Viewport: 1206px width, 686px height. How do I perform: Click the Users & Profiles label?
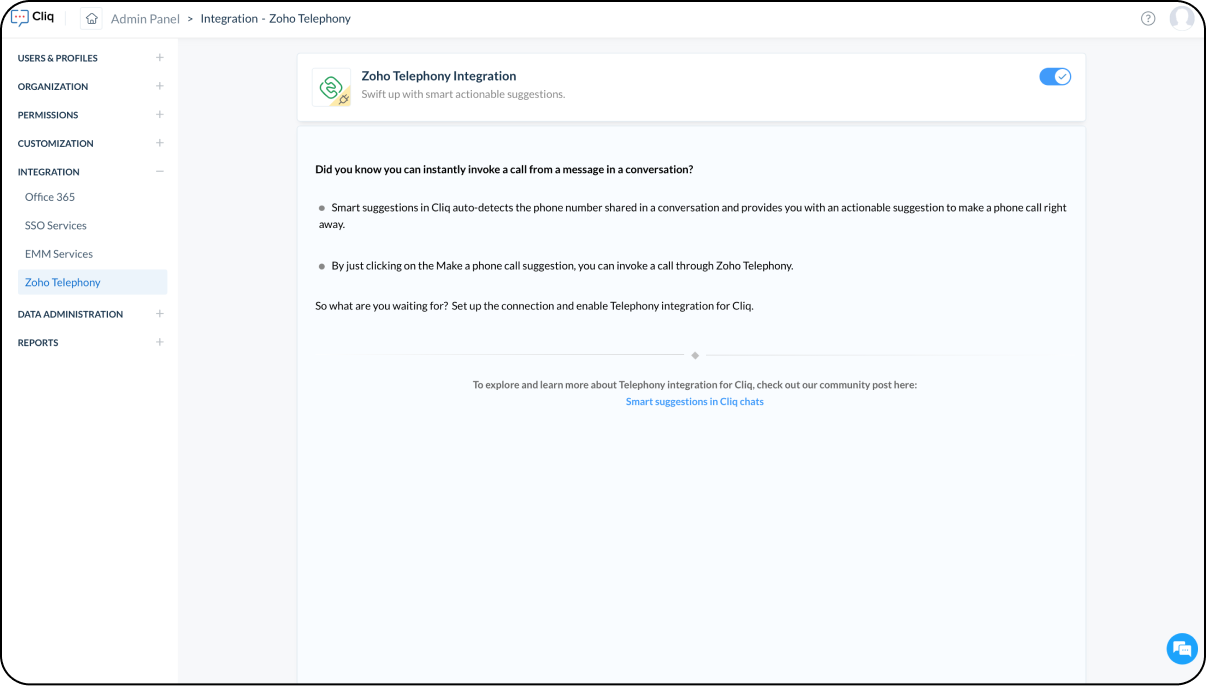[58, 58]
